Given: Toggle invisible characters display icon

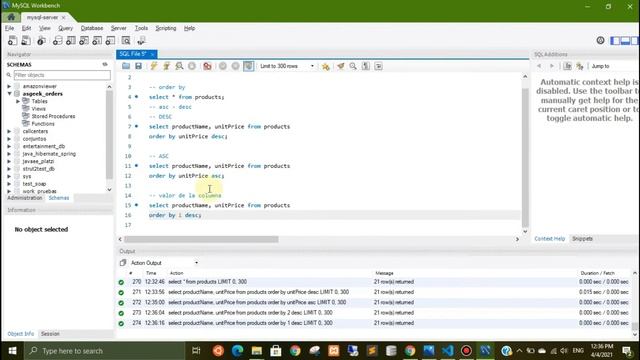Looking at the screenshot, I should [366, 66].
